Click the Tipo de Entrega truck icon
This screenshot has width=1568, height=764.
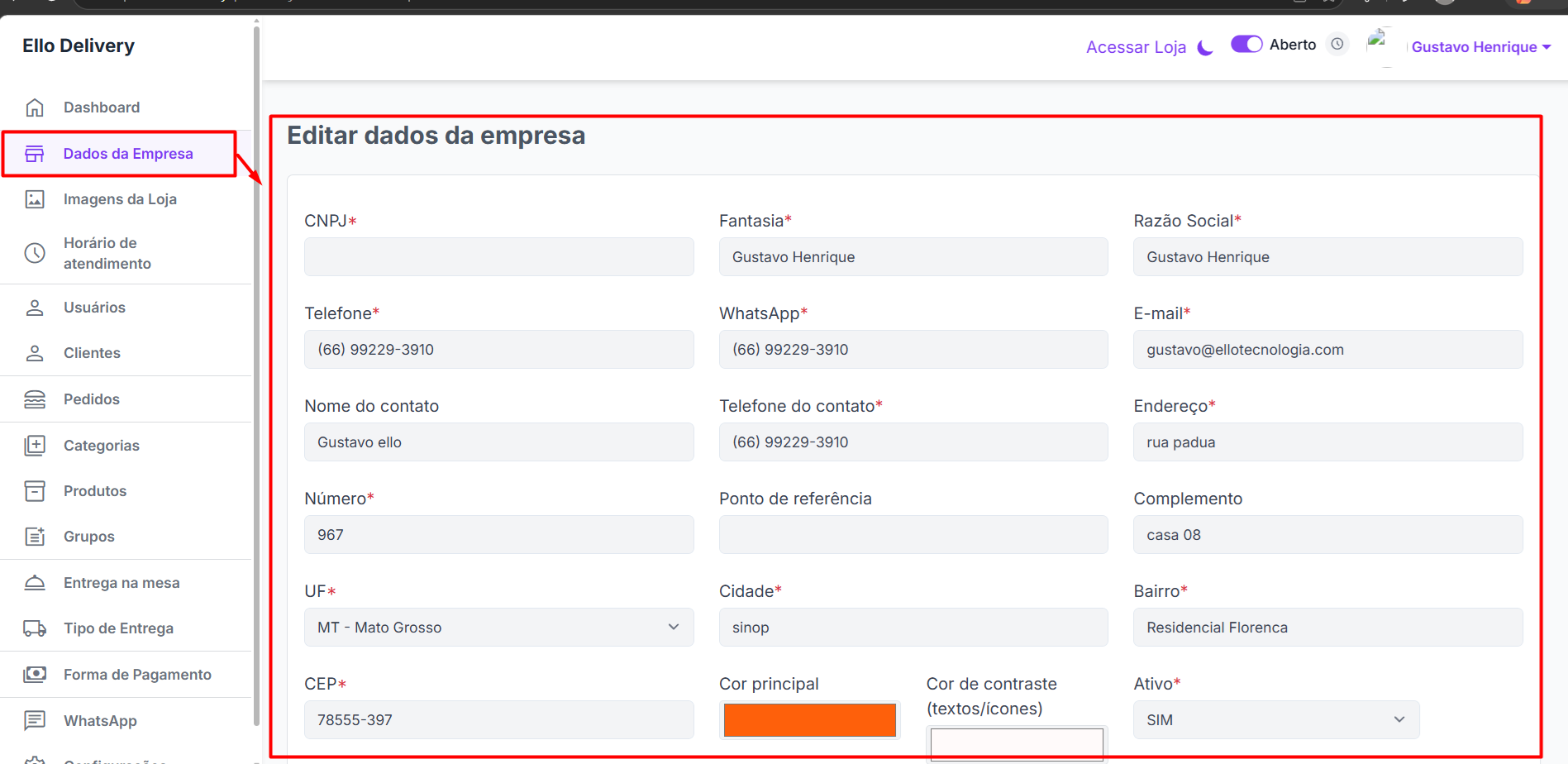(x=35, y=628)
